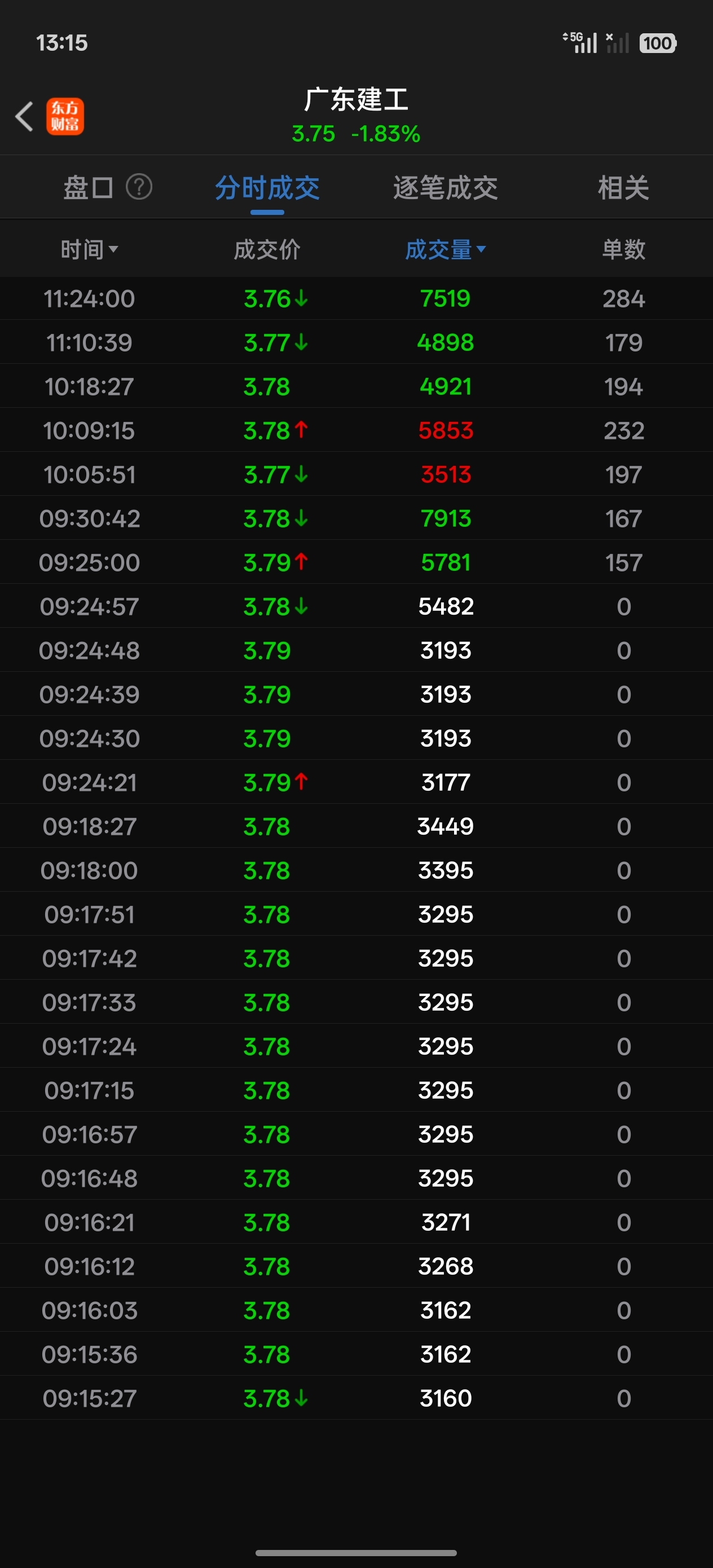Tap volume value 3271
The image size is (713, 1568).
446,1222
